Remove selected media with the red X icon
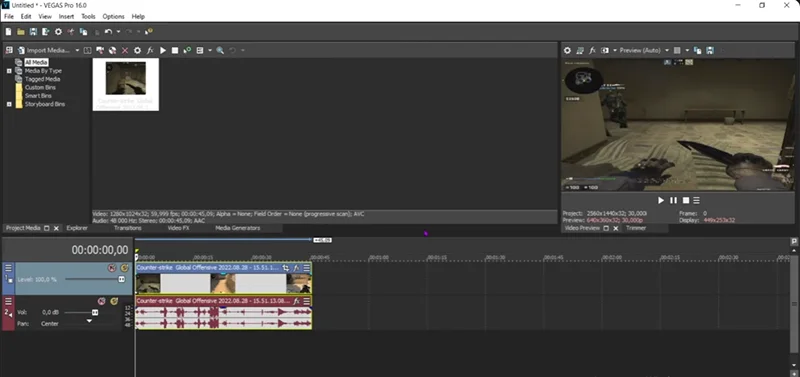The width and height of the screenshot is (800, 377). (125, 51)
